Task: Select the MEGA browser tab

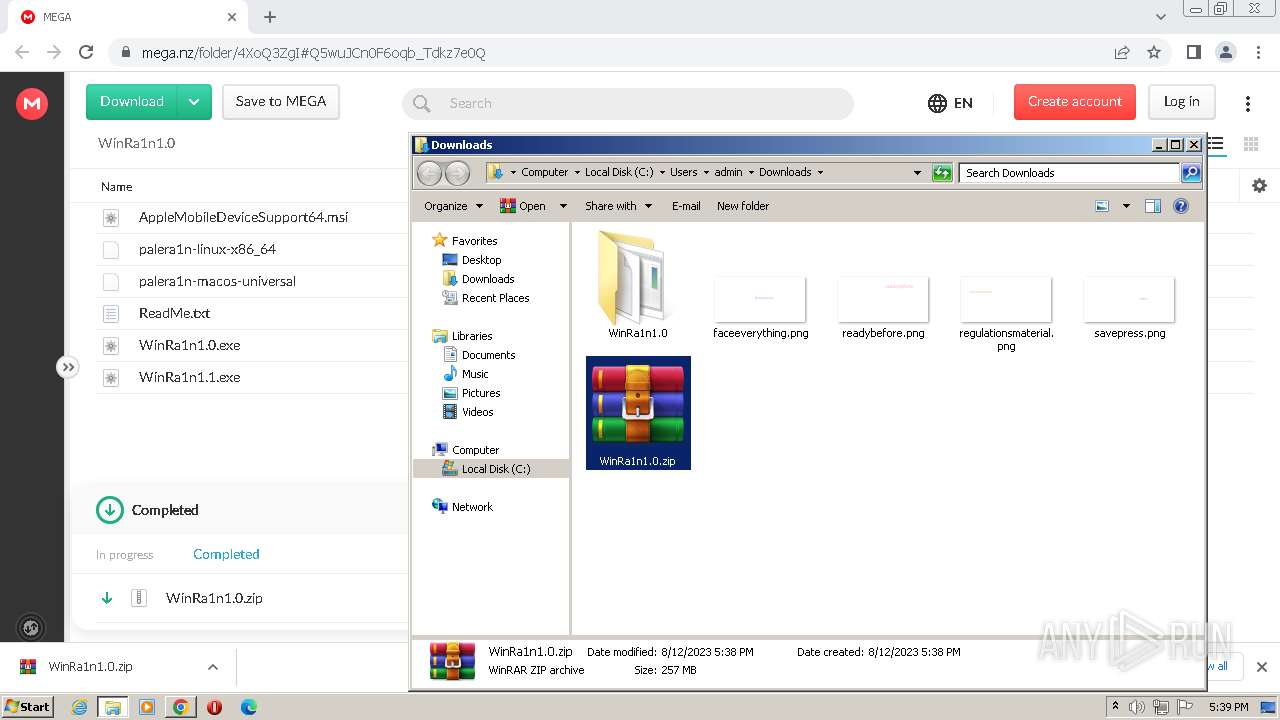Action: (130, 17)
